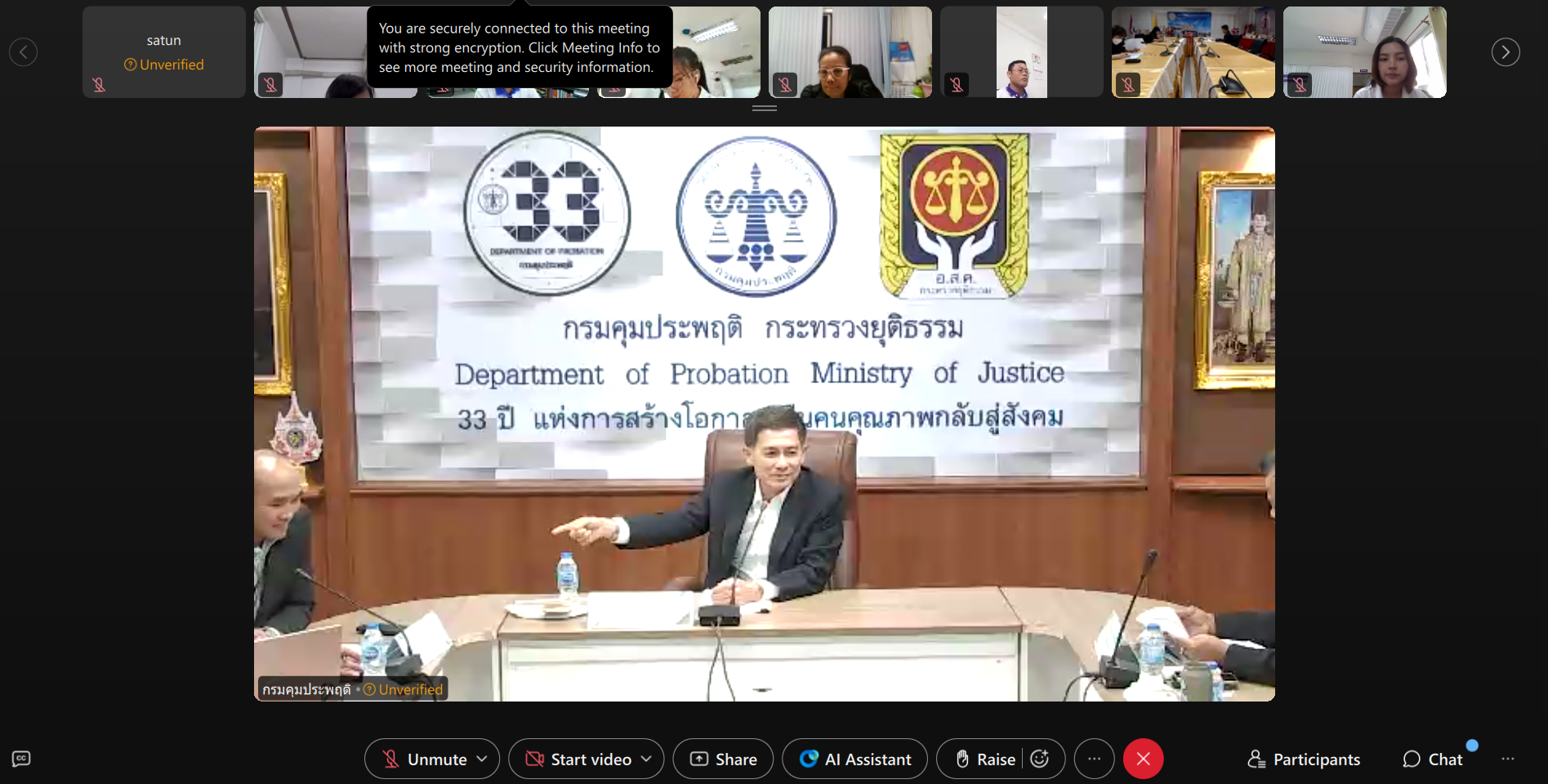Open the Participants panel
The image size is (1548, 784).
coord(1304,759)
